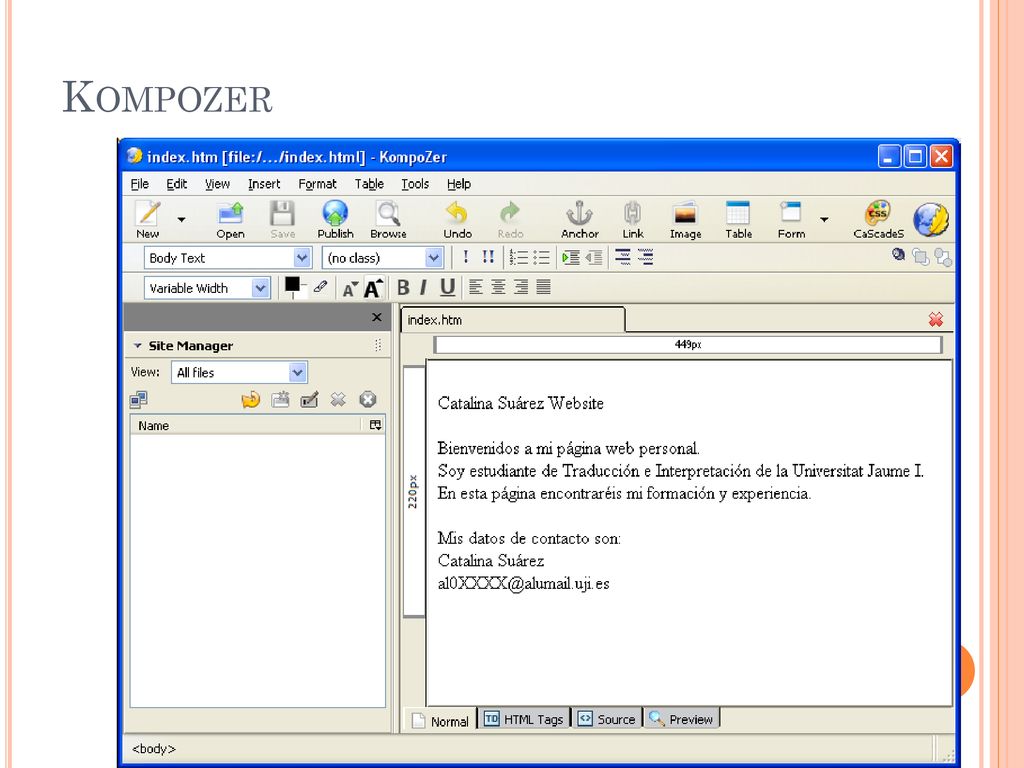Toggle Italic formatting
Screen dimensions: 1024x768
[423, 287]
